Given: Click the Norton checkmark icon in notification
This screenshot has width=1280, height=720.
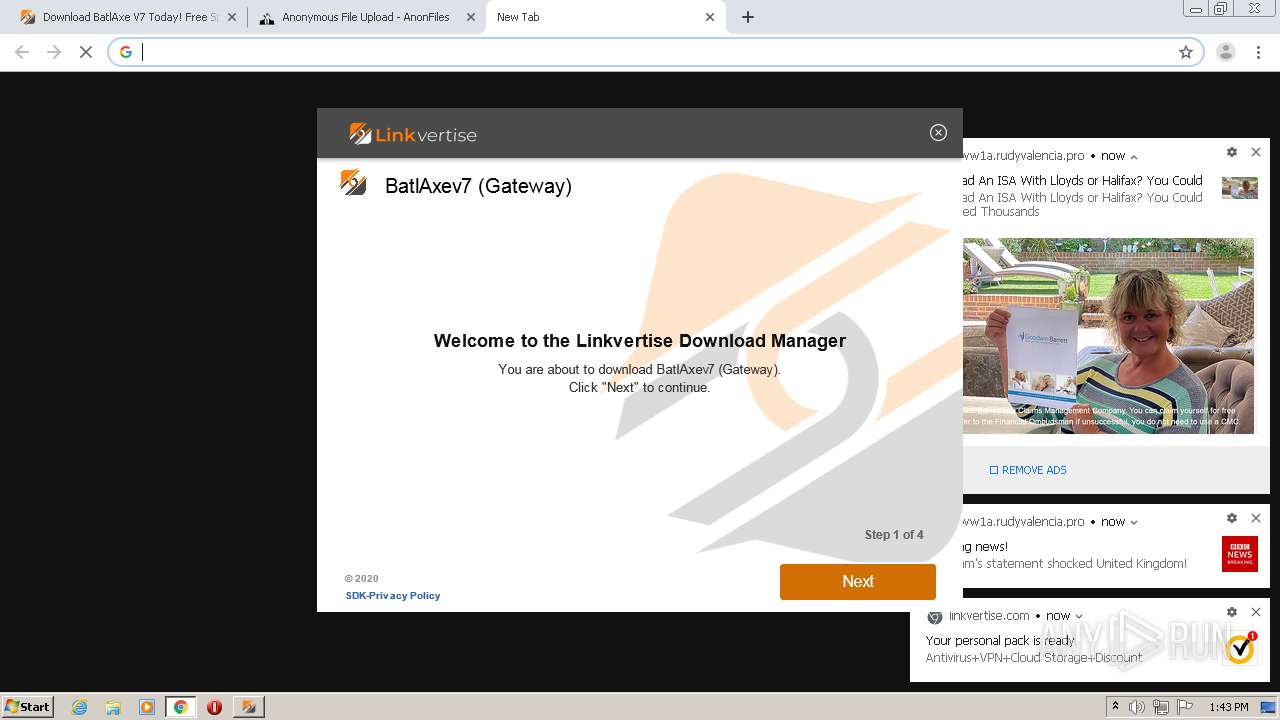Looking at the screenshot, I should tap(1240, 648).
